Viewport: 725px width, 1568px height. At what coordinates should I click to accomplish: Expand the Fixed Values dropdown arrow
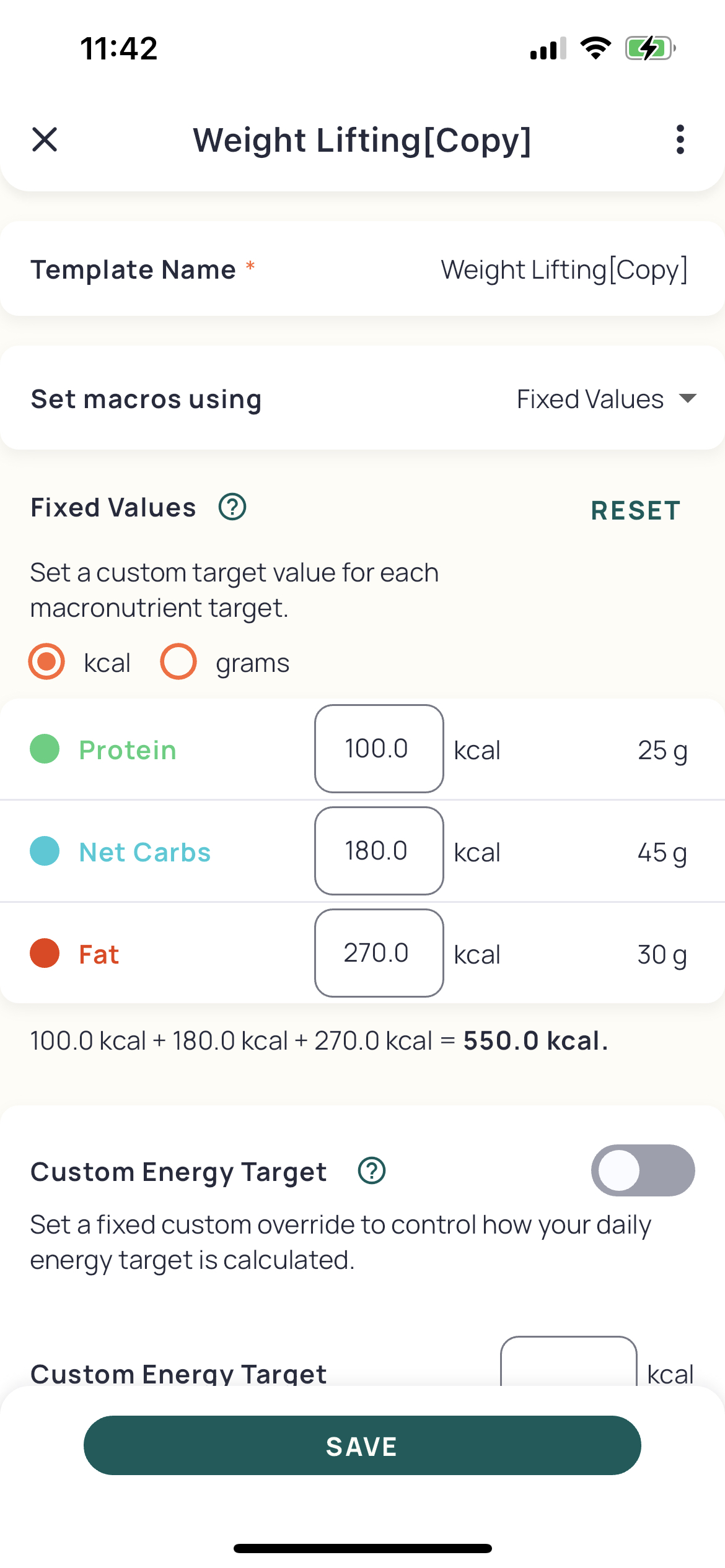tap(688, 398)
